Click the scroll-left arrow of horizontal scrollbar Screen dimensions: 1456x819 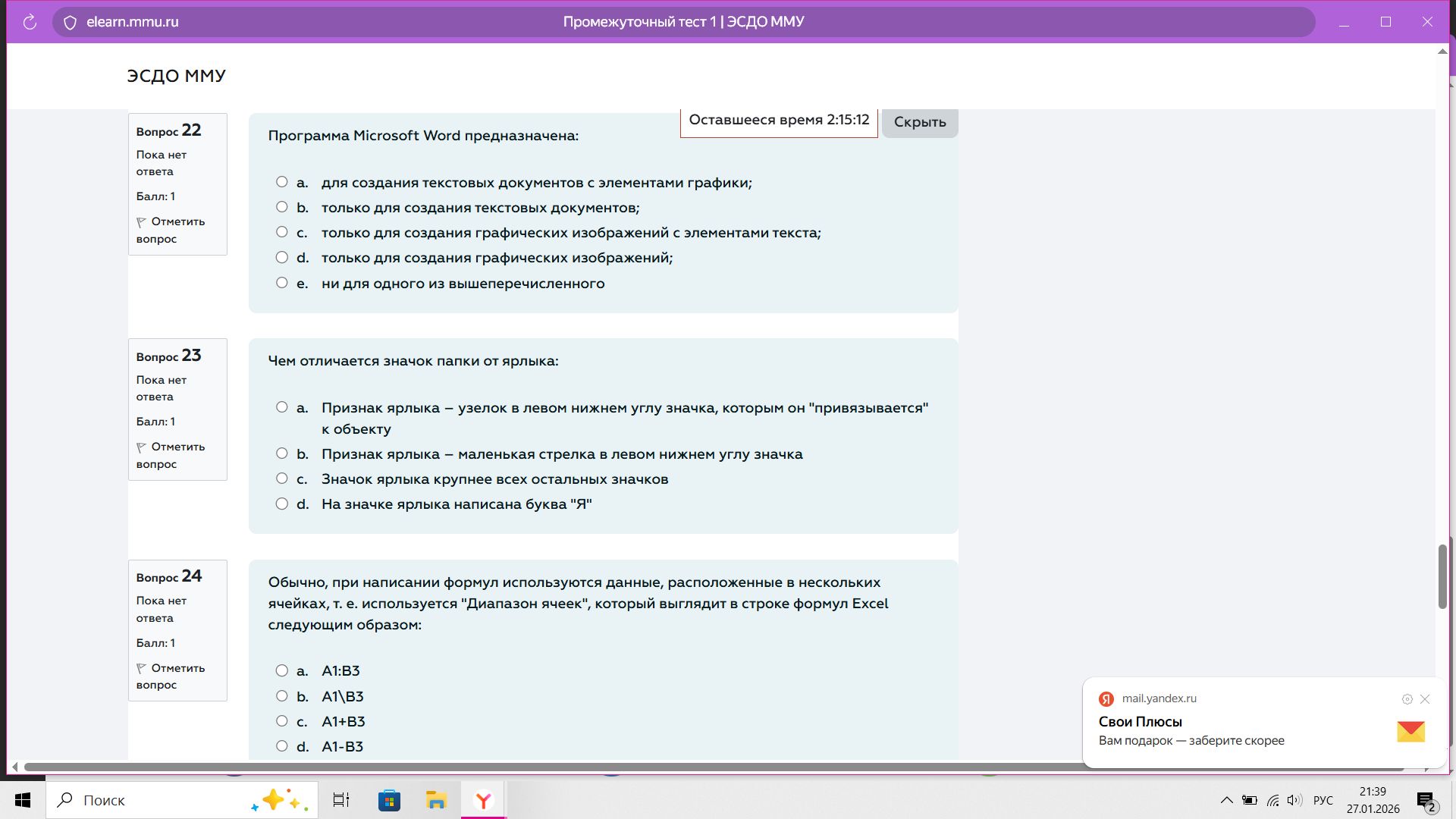click(14, 767)
